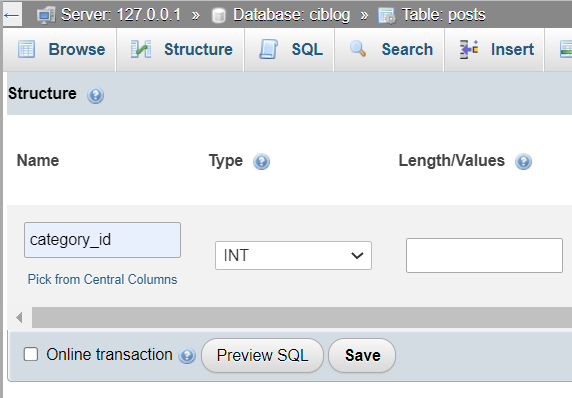Click the back arrow collapse icon

(12, 15)
